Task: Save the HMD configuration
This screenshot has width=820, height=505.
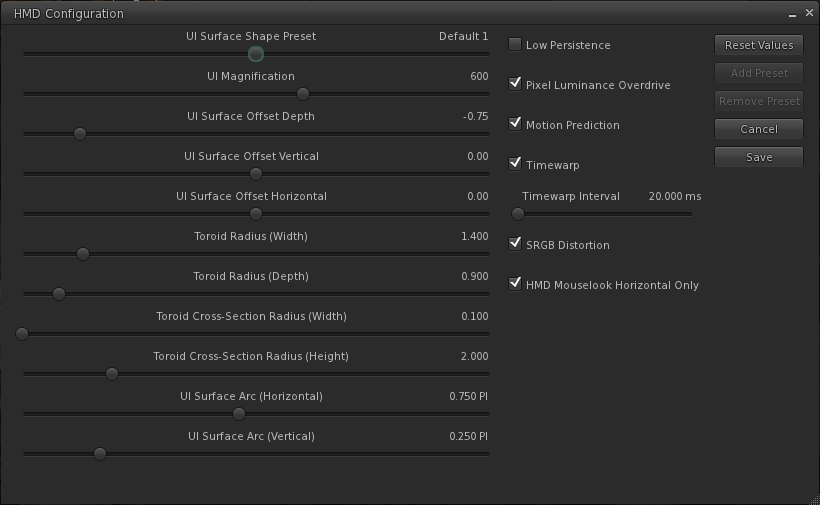Action: (758, 157)
